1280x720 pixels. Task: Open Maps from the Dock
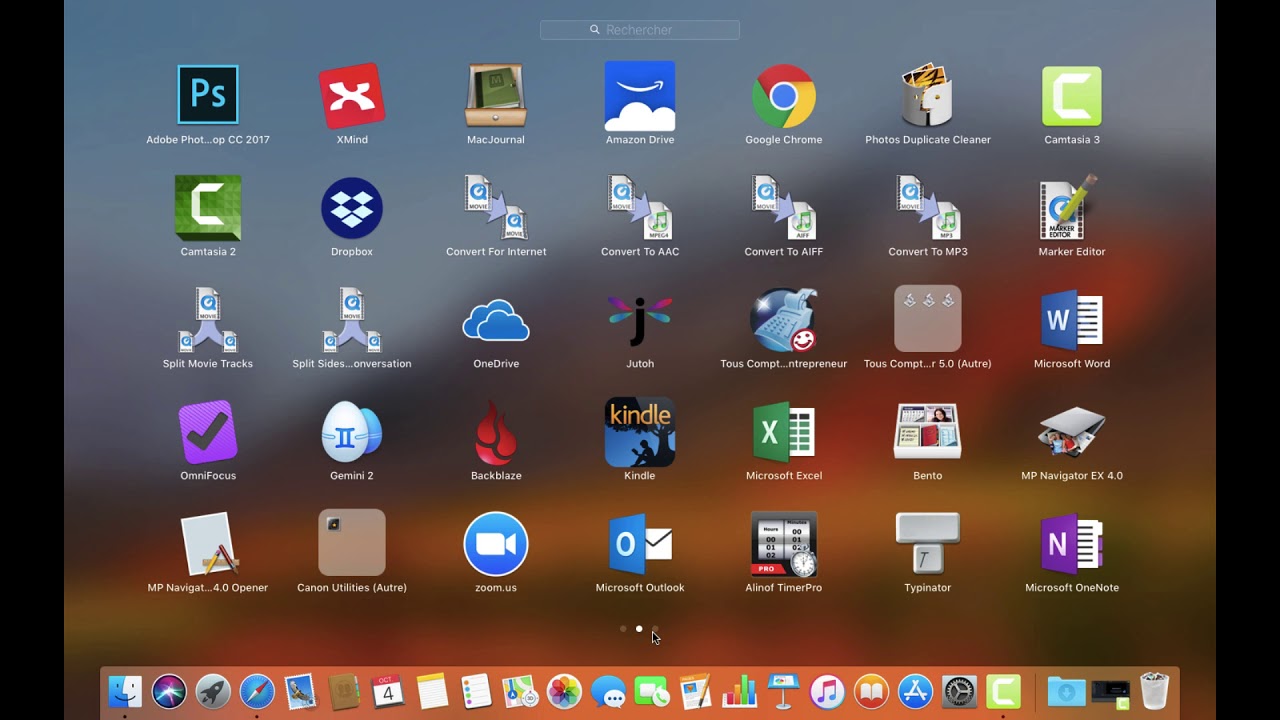pos(520,691)
